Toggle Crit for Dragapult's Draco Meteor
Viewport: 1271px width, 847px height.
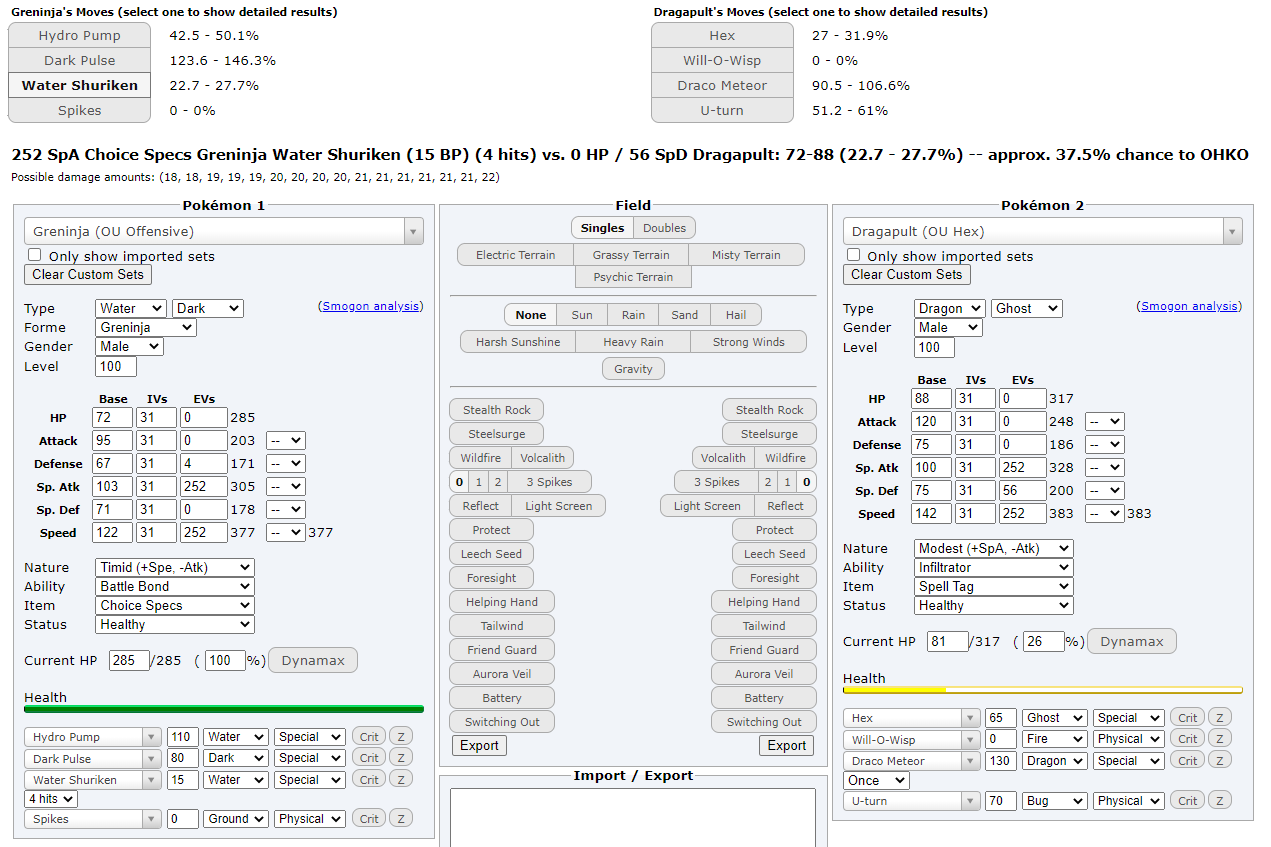click(1187, 761)
